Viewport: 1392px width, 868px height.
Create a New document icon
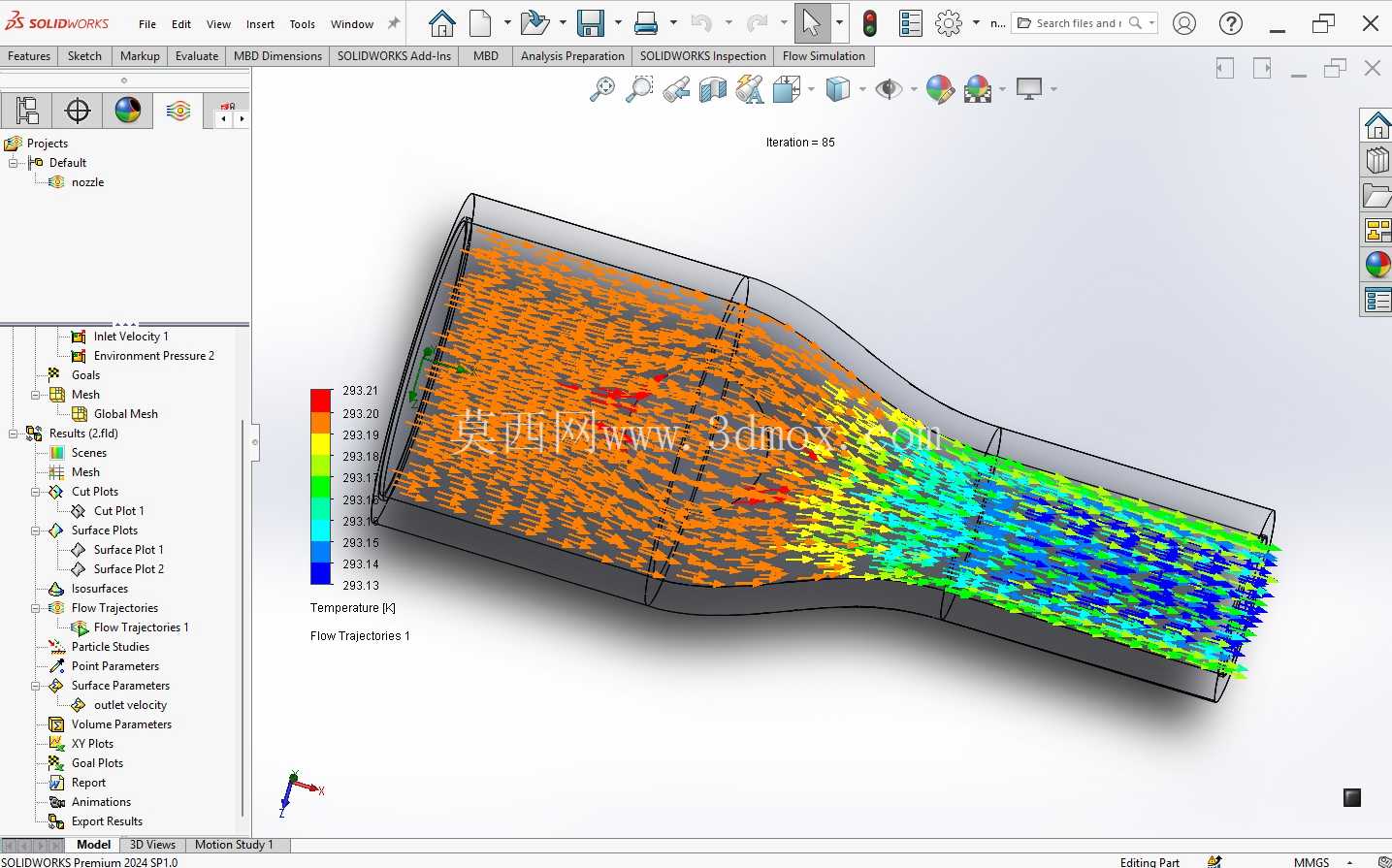pos(480,23)
